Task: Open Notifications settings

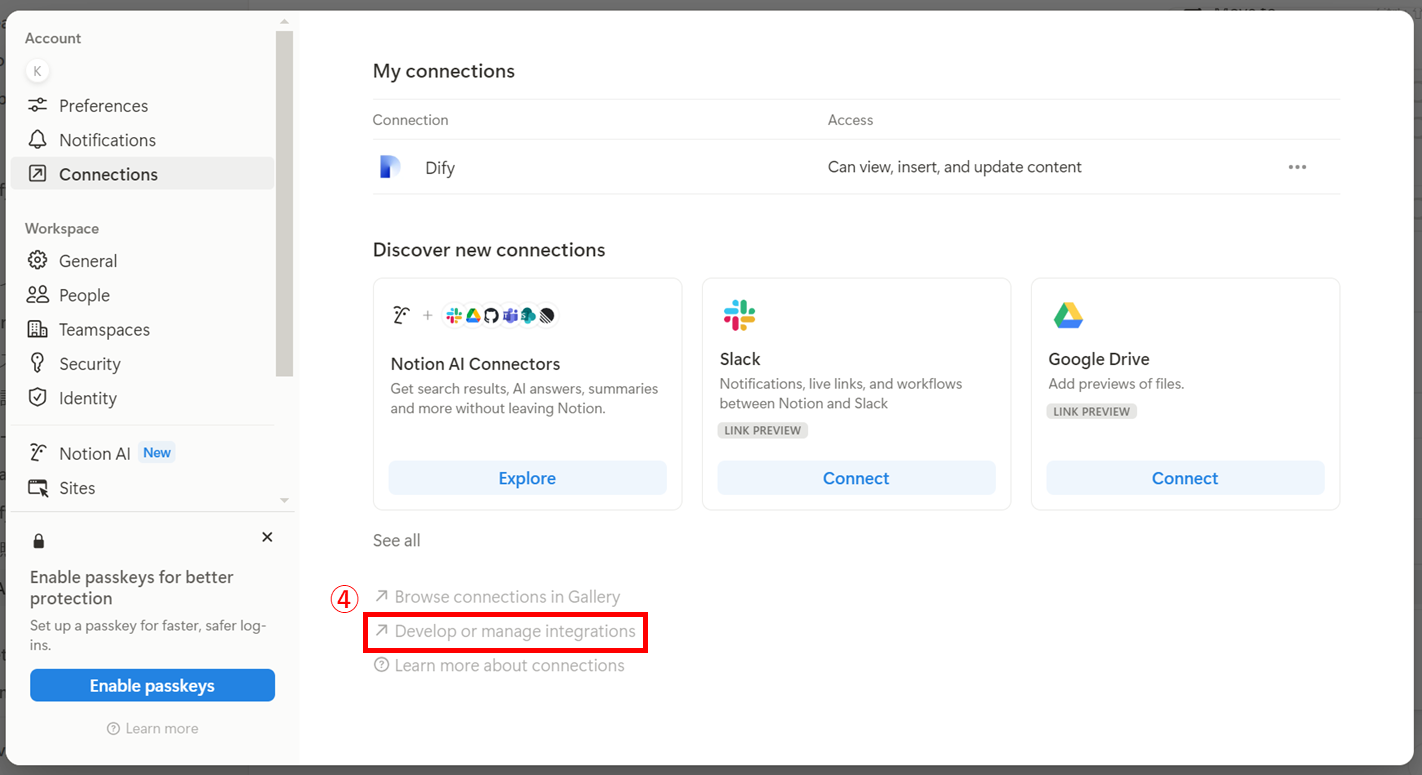Action: click(x=107, y=140)
